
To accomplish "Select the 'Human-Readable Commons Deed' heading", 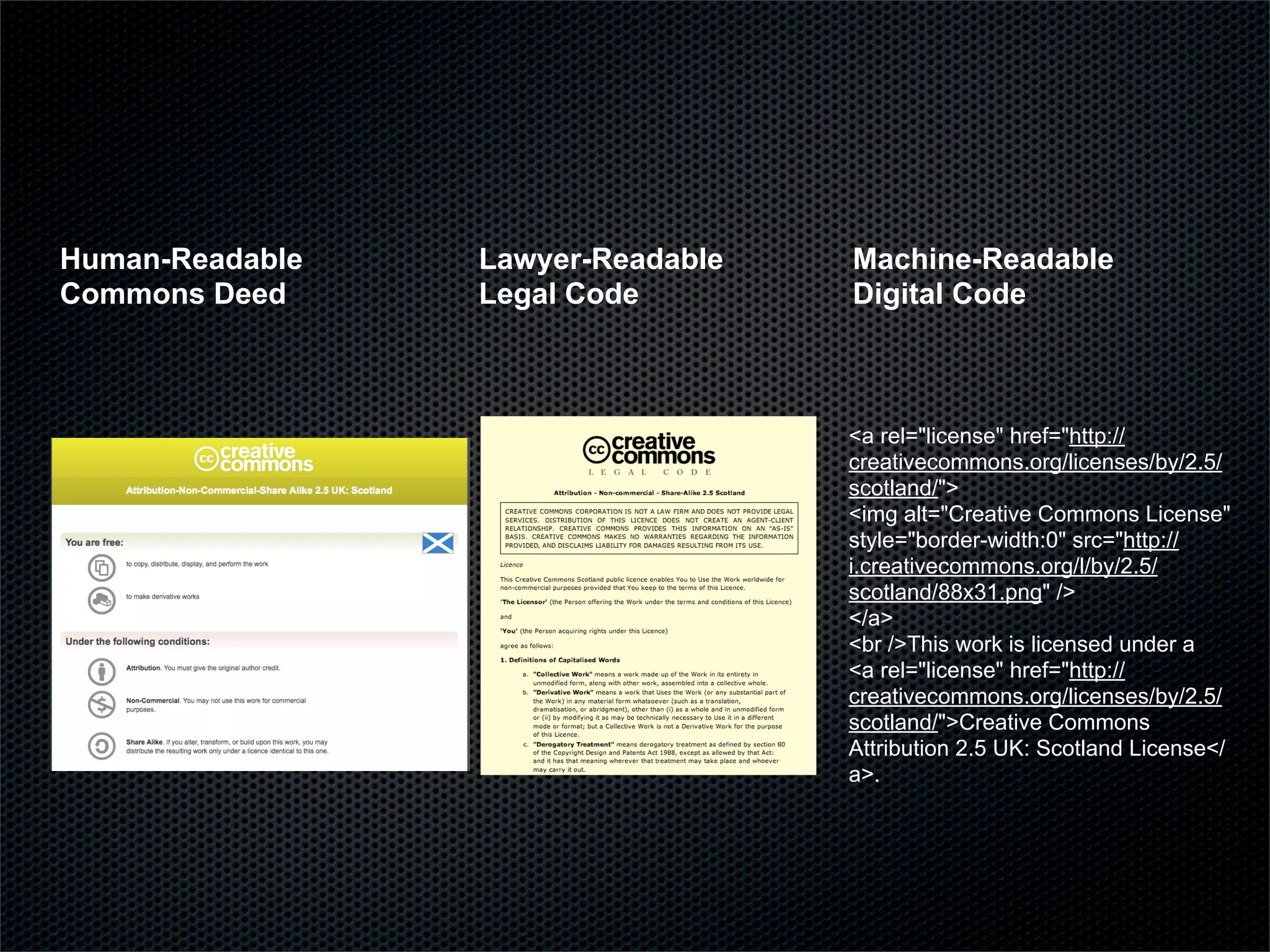I will pyautogui.click(x=181, y=276).
